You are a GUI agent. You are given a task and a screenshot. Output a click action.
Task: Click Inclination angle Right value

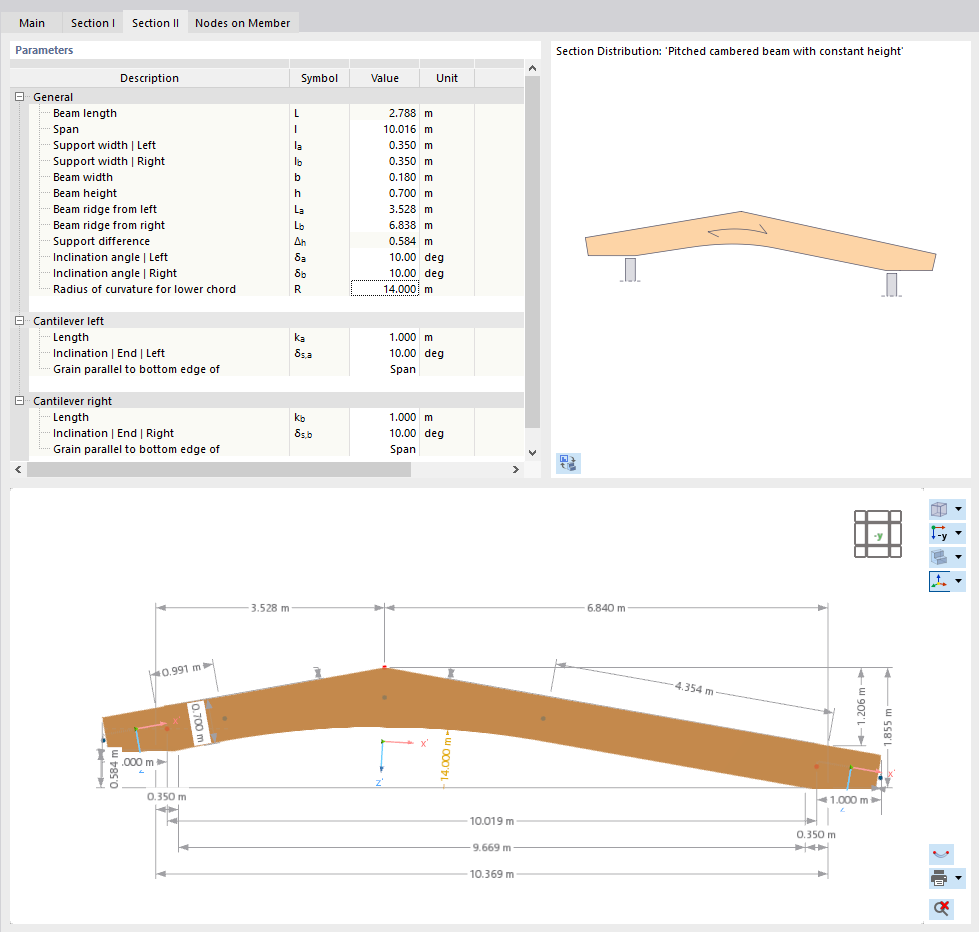coord(385,273)
